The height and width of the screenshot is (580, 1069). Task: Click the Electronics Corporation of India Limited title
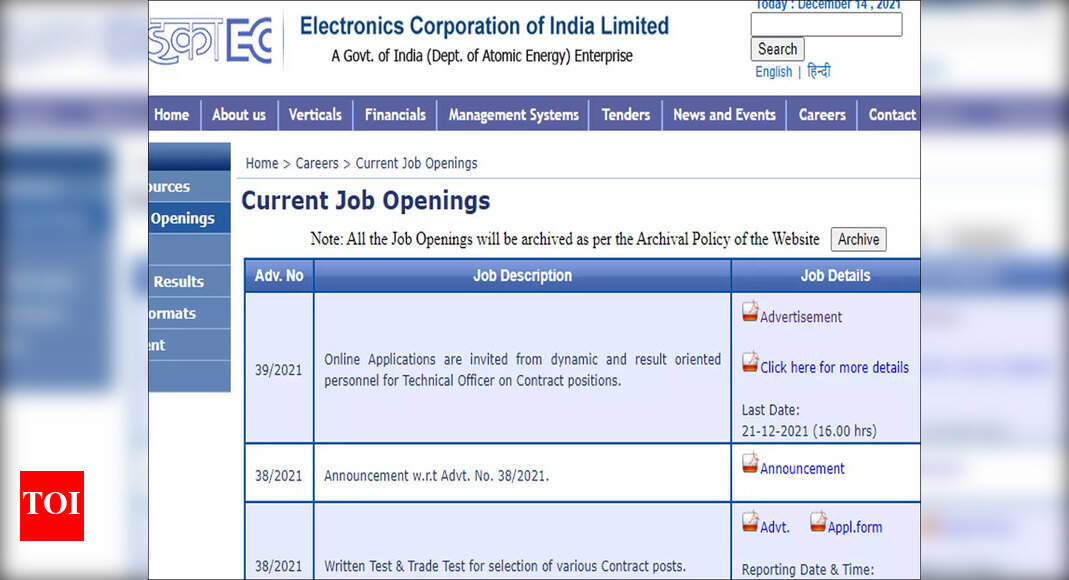484,26
